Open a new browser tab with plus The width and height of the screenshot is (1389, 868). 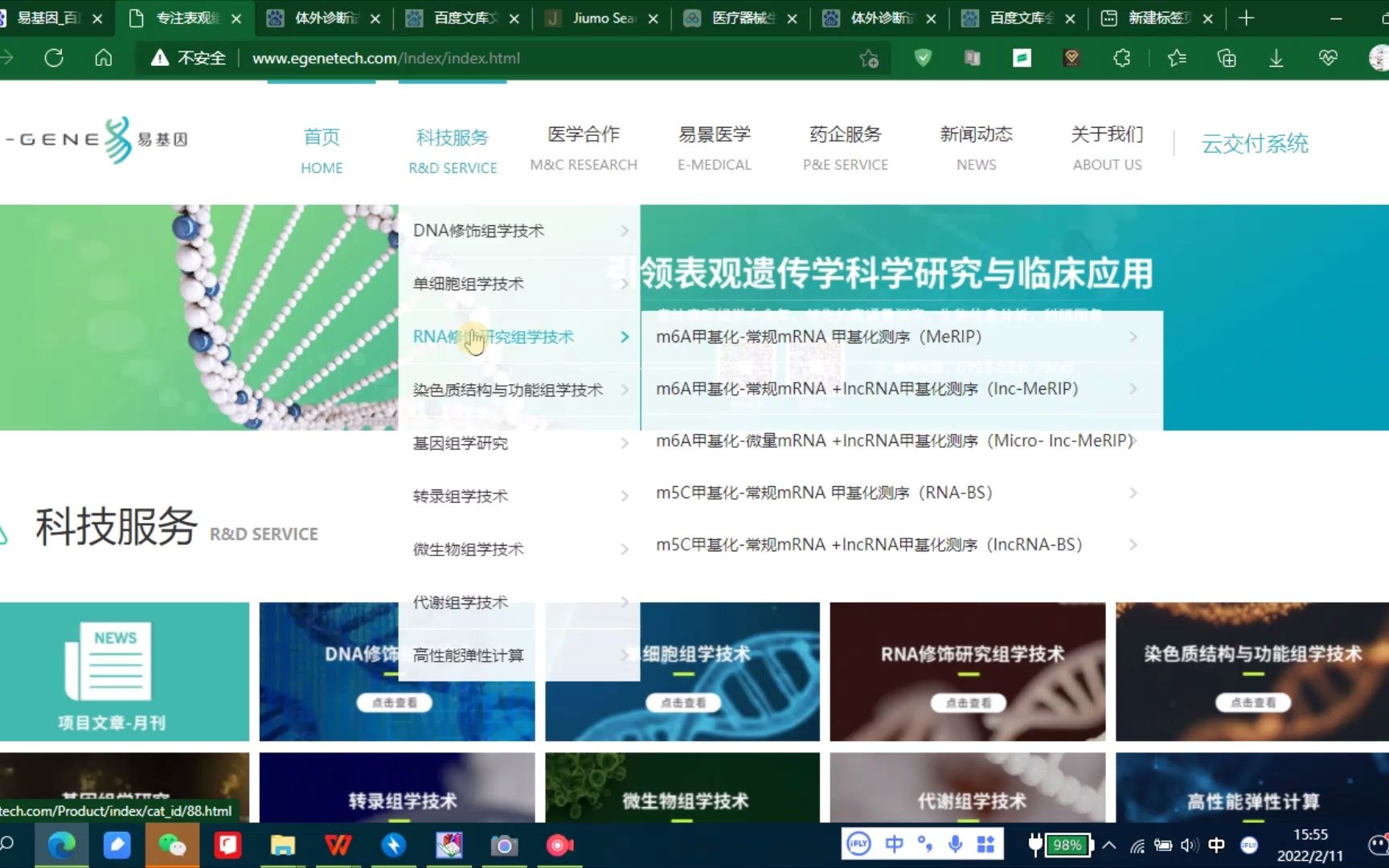pyautogui.click(x=1246, y=18)
